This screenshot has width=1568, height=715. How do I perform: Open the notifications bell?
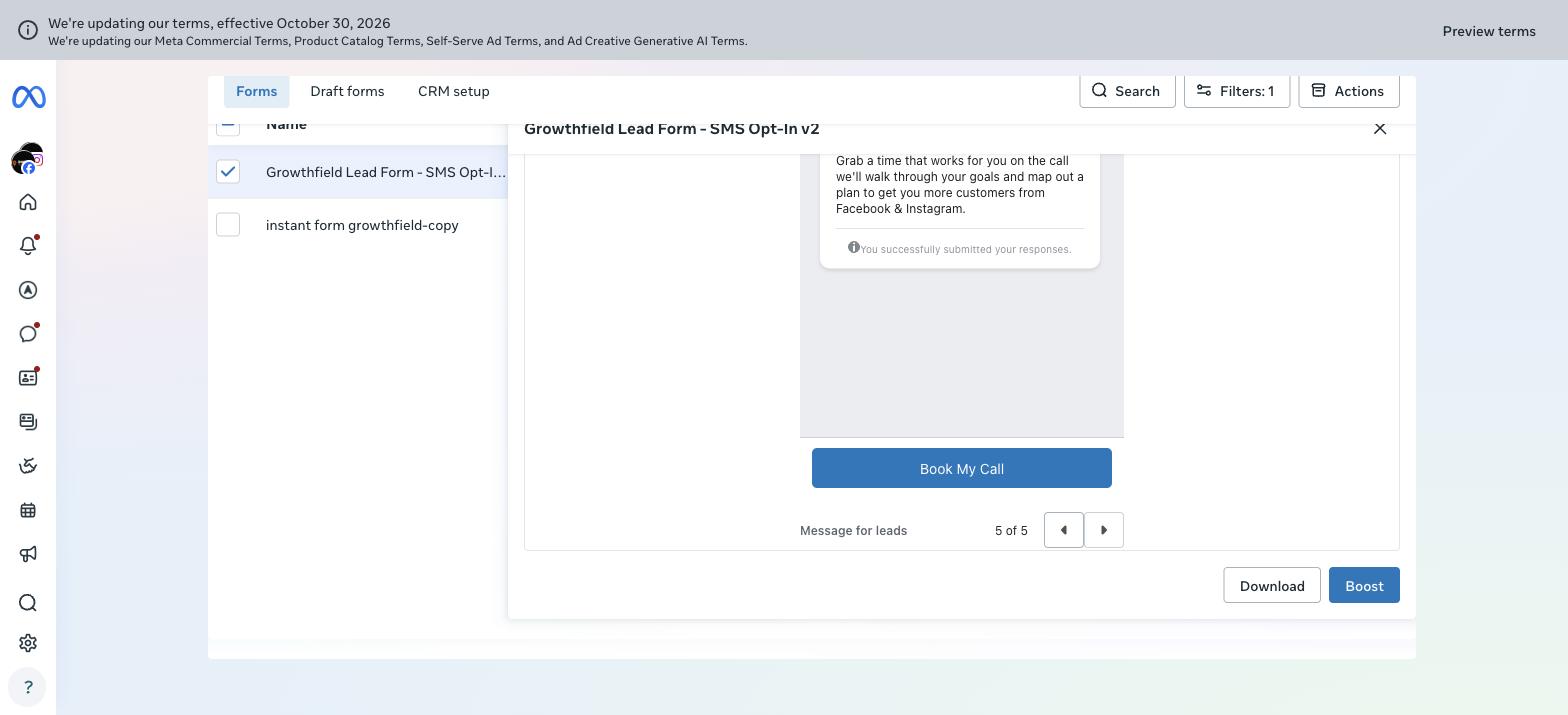[28, 246]
